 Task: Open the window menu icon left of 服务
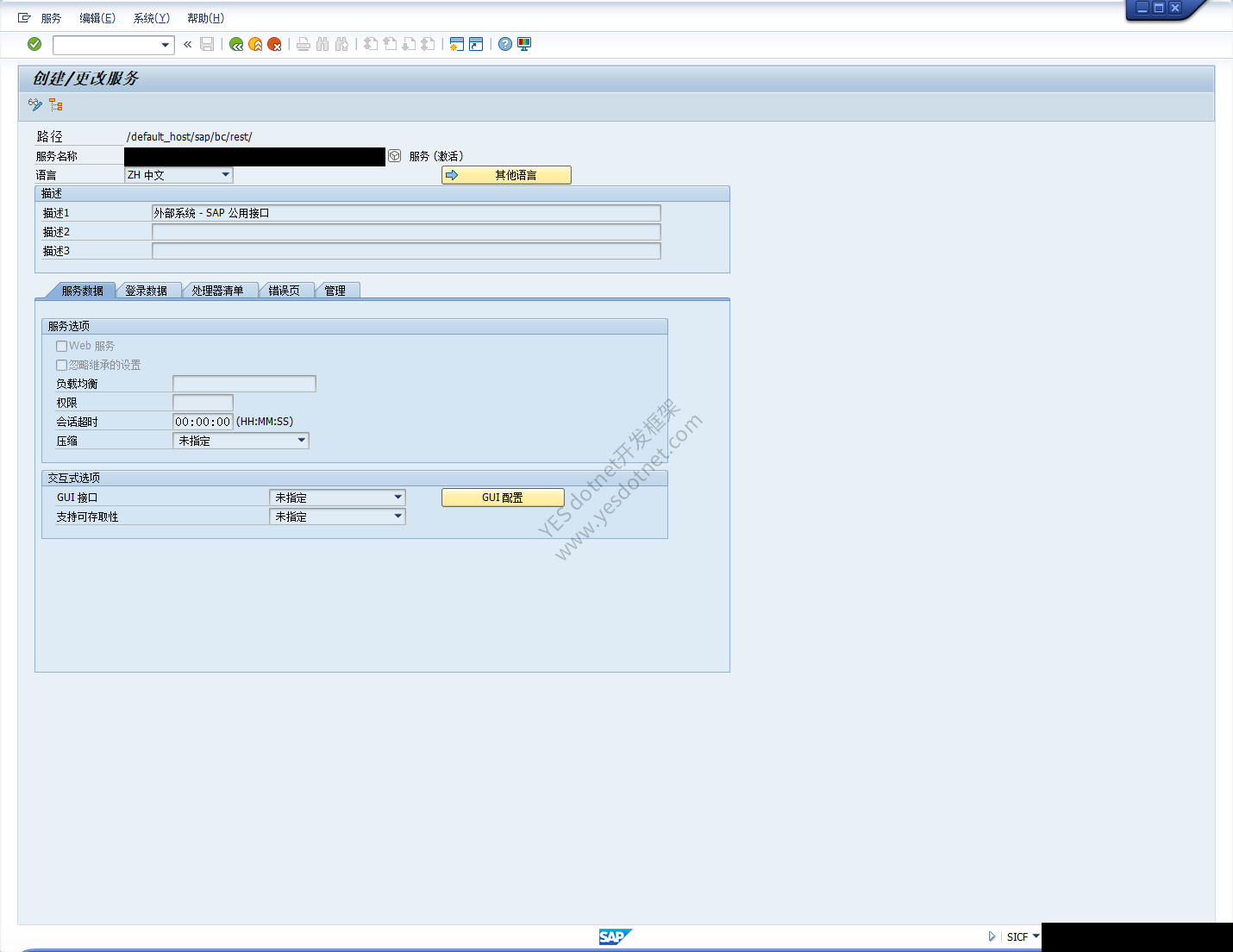point(24,18)
